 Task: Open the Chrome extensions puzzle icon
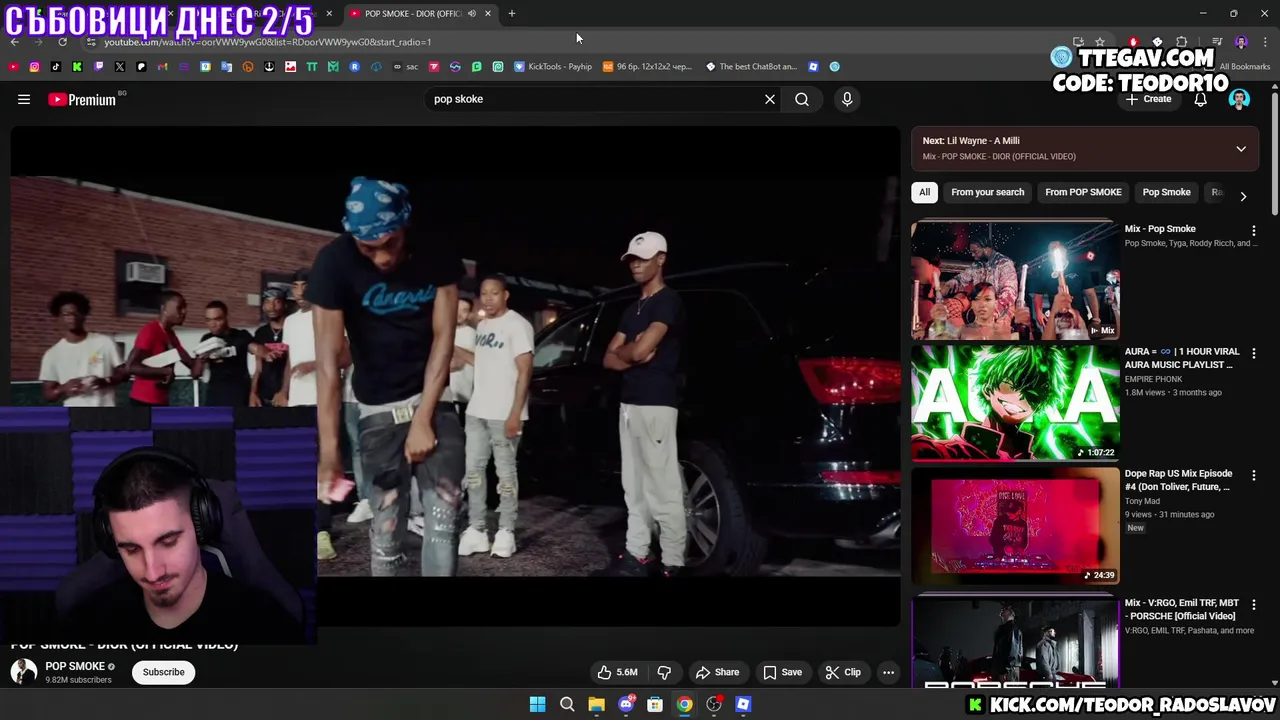point(1181,42)
